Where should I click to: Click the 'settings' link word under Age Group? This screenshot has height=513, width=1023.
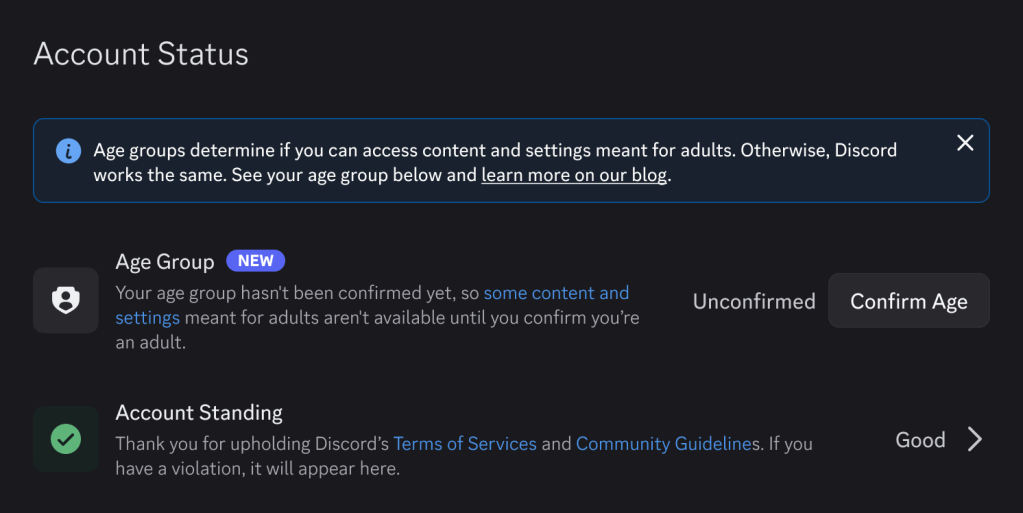pos(147,318)
